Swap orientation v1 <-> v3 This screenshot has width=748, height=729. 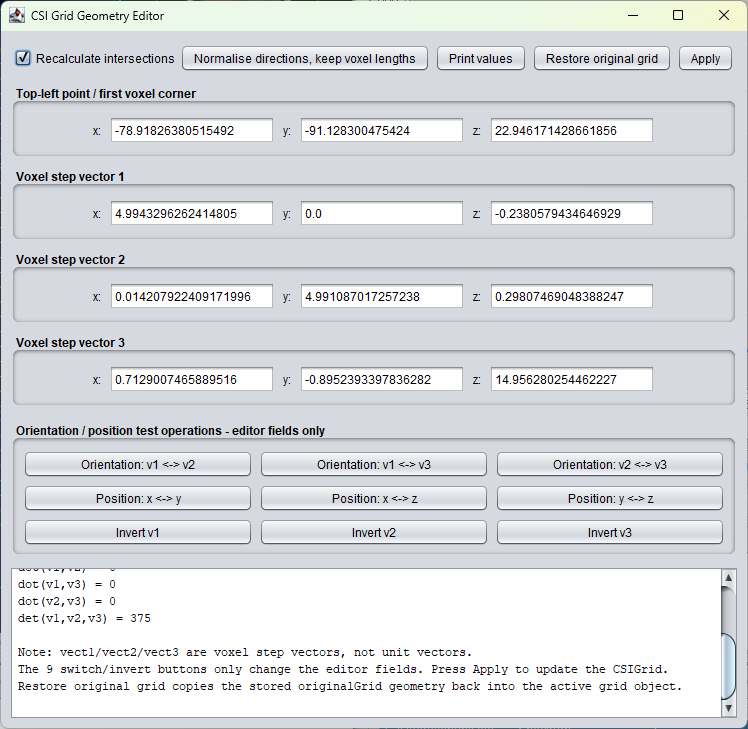coord(374,464)
